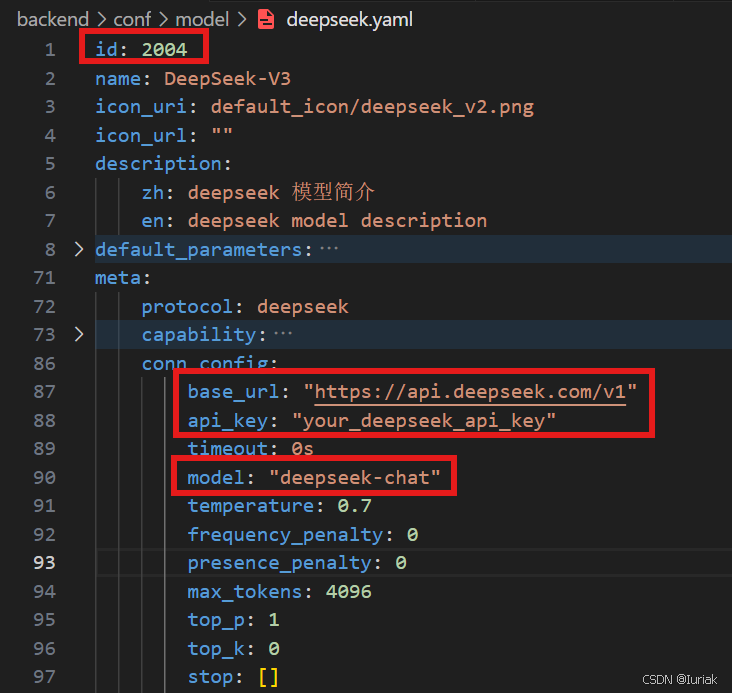
Task: Click line number 93 in gutter
Action: tap(44, 563)
